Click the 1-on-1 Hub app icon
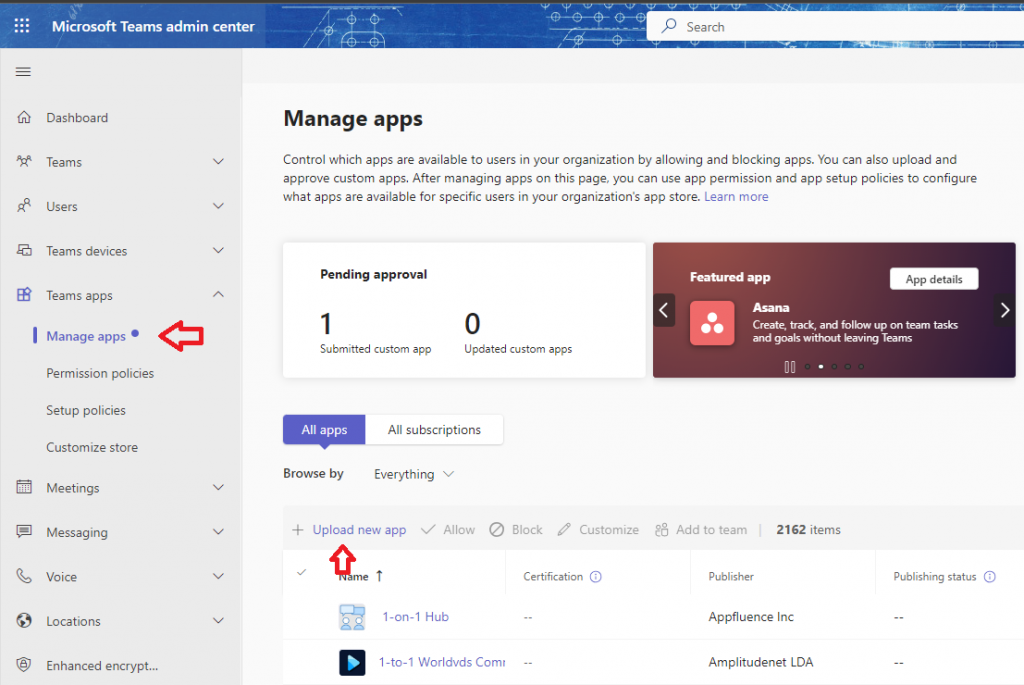The height and width of the screenshot is (685, 1024). (352, 617)
